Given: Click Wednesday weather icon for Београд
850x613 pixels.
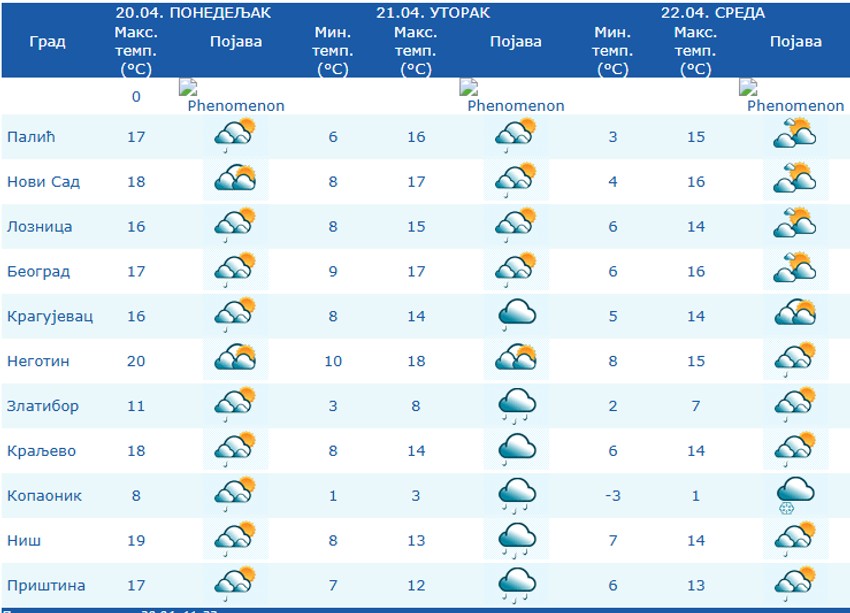Looking at the screenshot, I should 795,270.
